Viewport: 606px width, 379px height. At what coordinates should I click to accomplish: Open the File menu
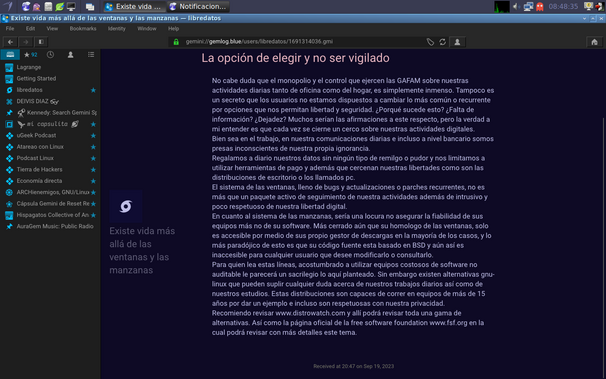click(10, 29)
